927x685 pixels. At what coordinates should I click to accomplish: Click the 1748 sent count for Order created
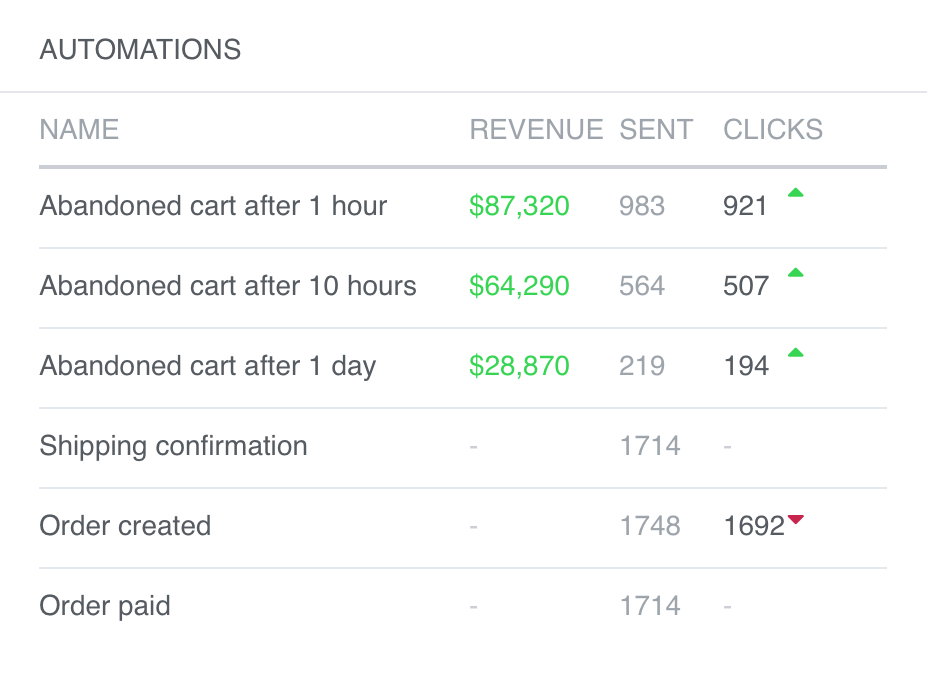click(650, 526)
